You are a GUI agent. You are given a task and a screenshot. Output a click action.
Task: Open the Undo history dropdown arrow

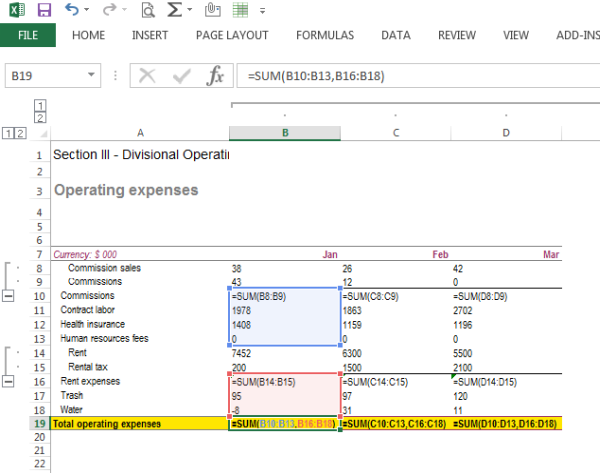[89, 11]
